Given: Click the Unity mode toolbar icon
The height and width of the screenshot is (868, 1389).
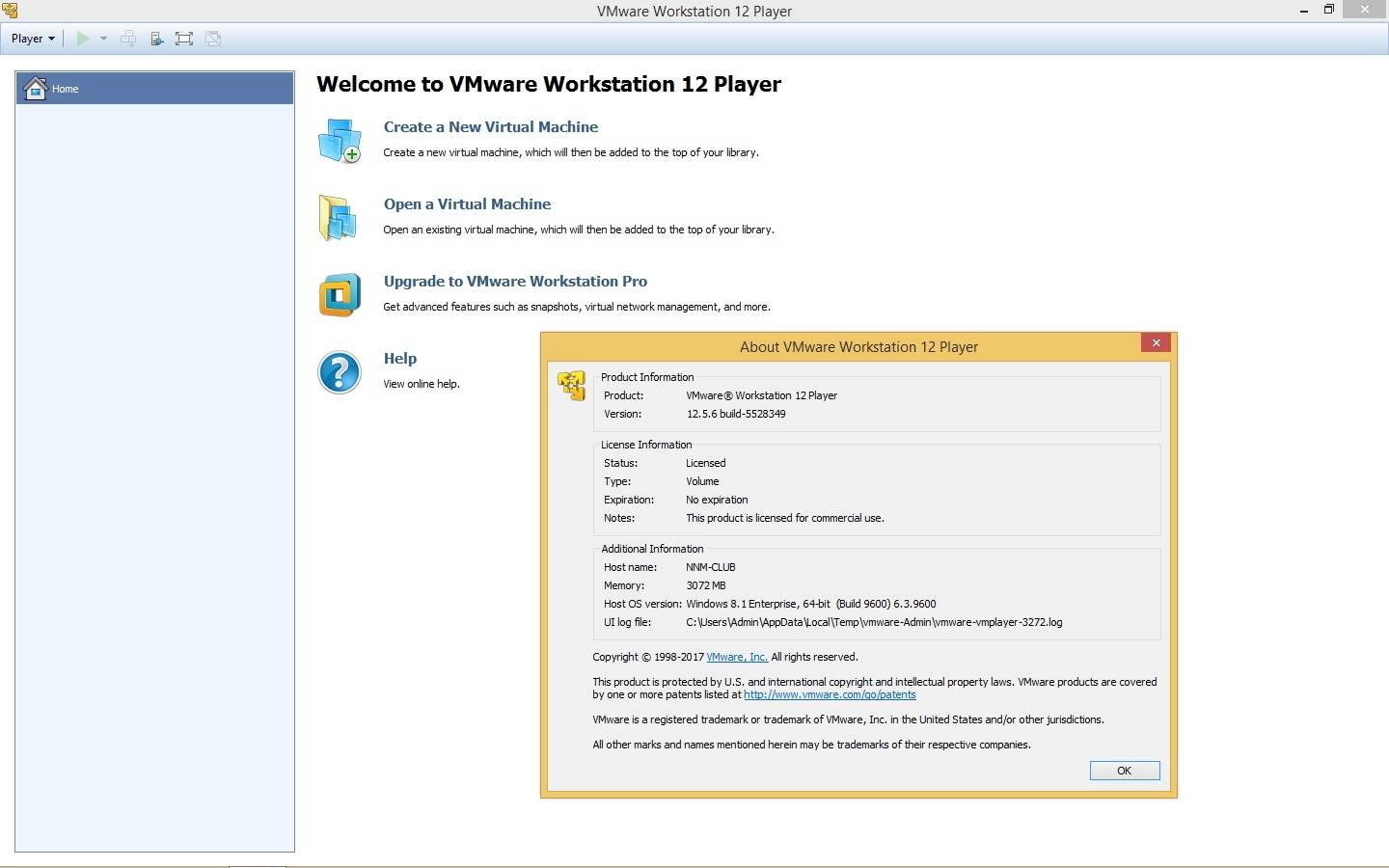Looking at the screenshot, I should (213, 39).
